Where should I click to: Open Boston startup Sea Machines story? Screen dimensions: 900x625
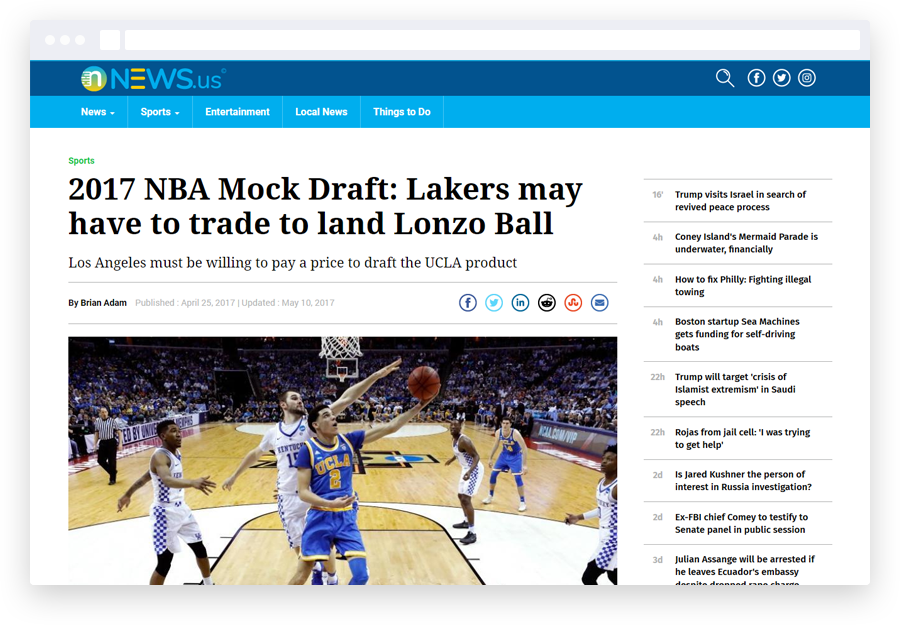[x=737, y=334]
